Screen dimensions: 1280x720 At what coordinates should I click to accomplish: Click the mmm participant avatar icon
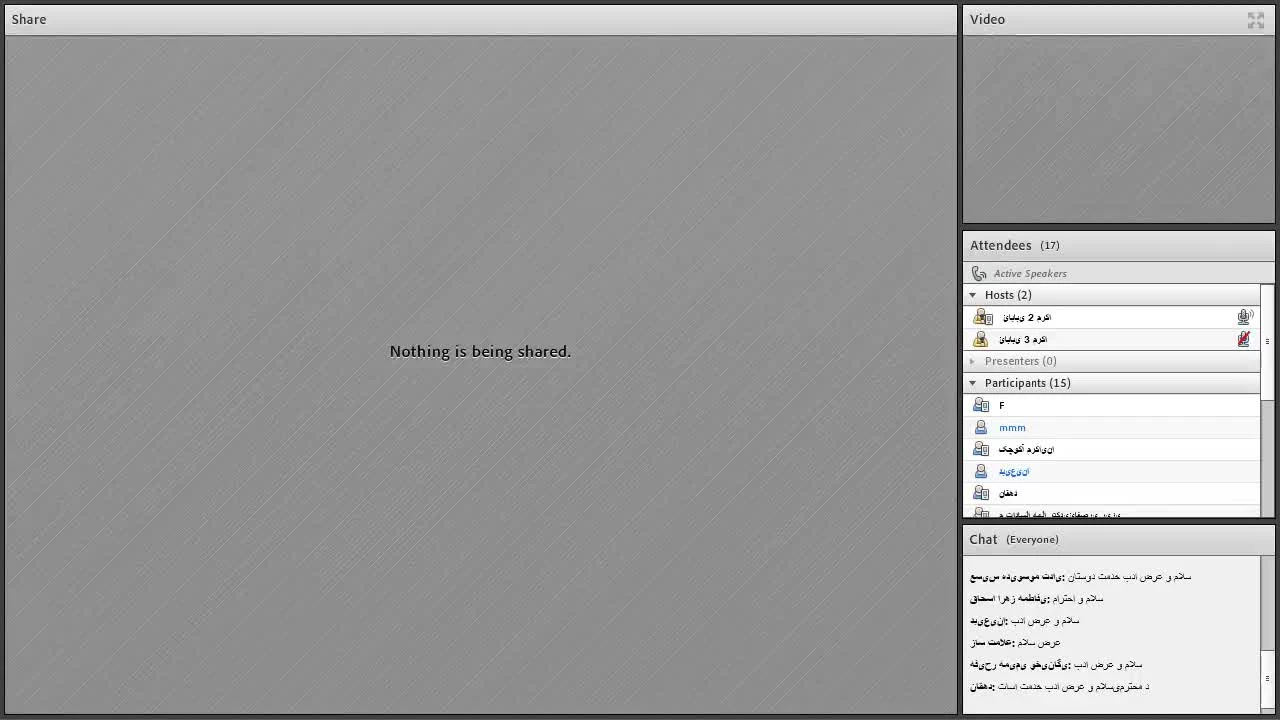[x=981, y=427]
